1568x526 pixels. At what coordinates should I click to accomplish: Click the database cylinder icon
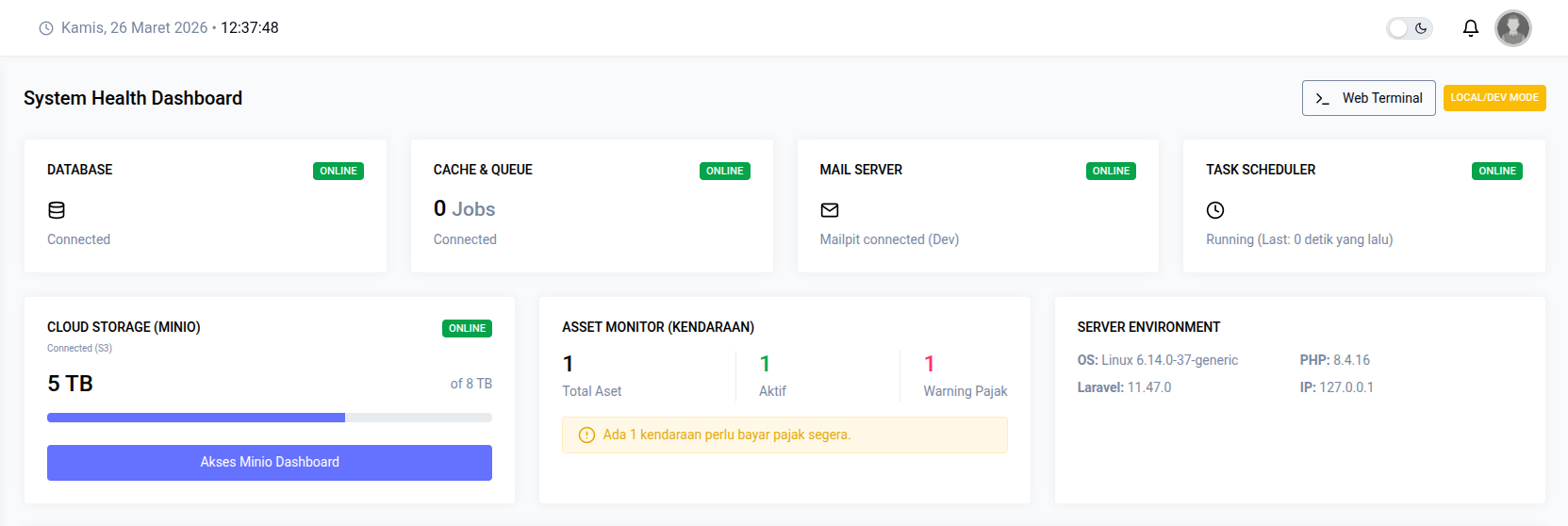57,210
